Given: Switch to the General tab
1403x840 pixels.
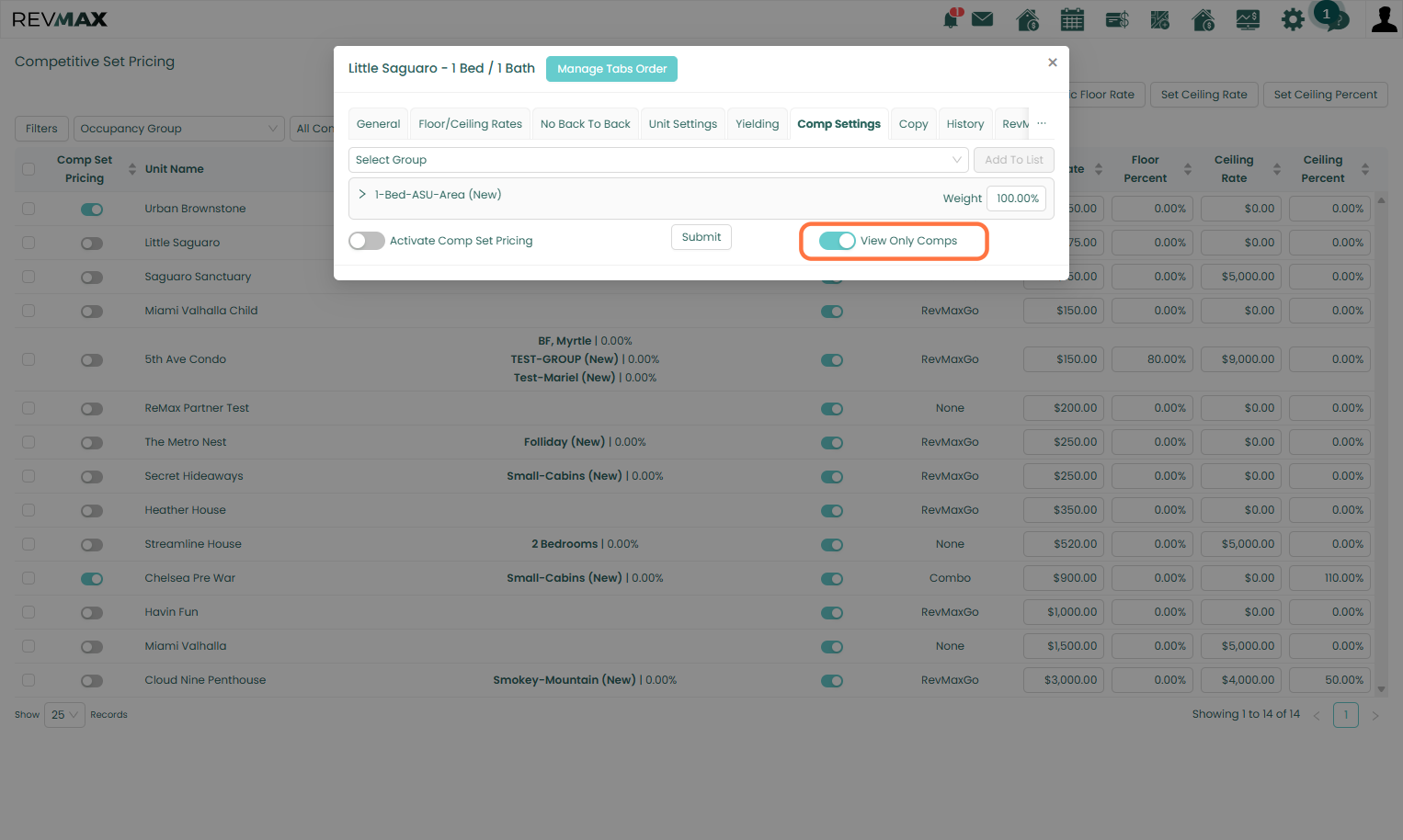Looking at the screenshot, I should (379, 124).
